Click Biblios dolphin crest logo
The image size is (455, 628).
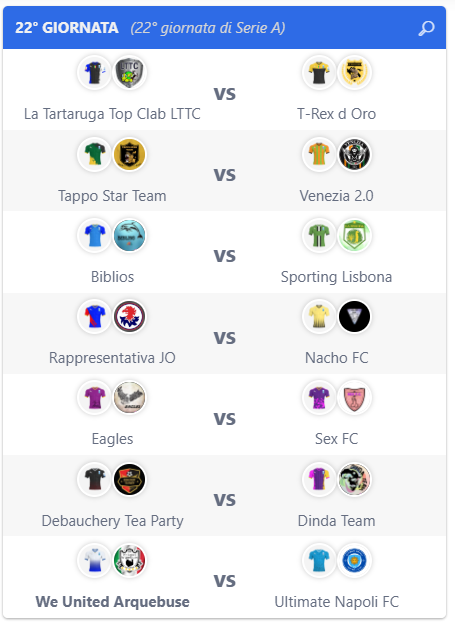pyautogui.click(x=129, y=236)
